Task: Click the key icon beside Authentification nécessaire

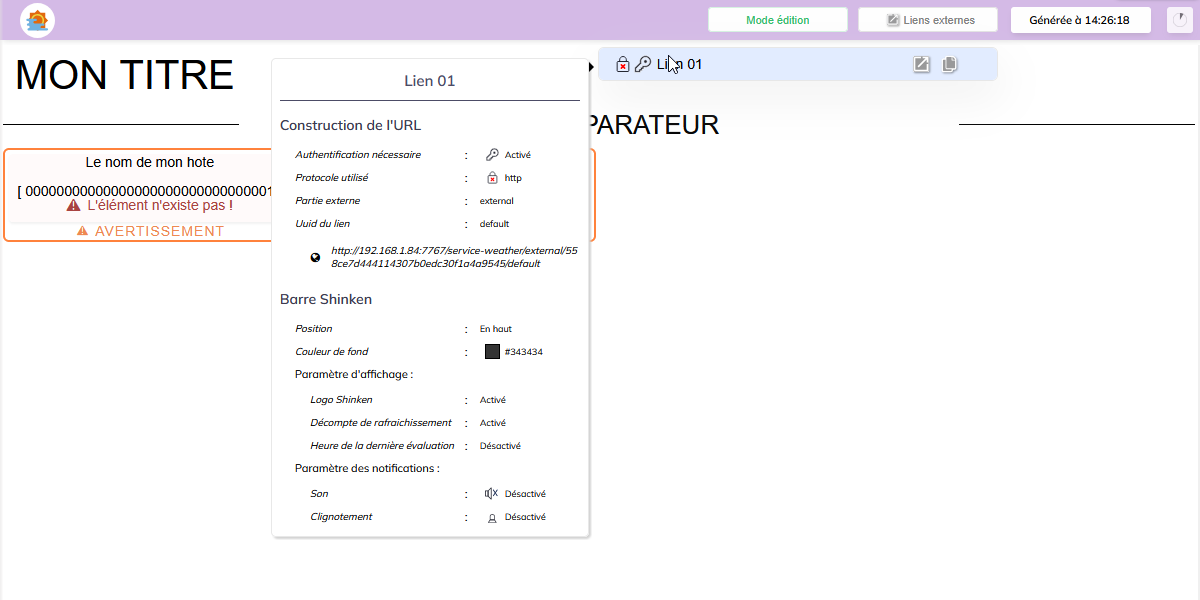Action: tap(492, 155)
